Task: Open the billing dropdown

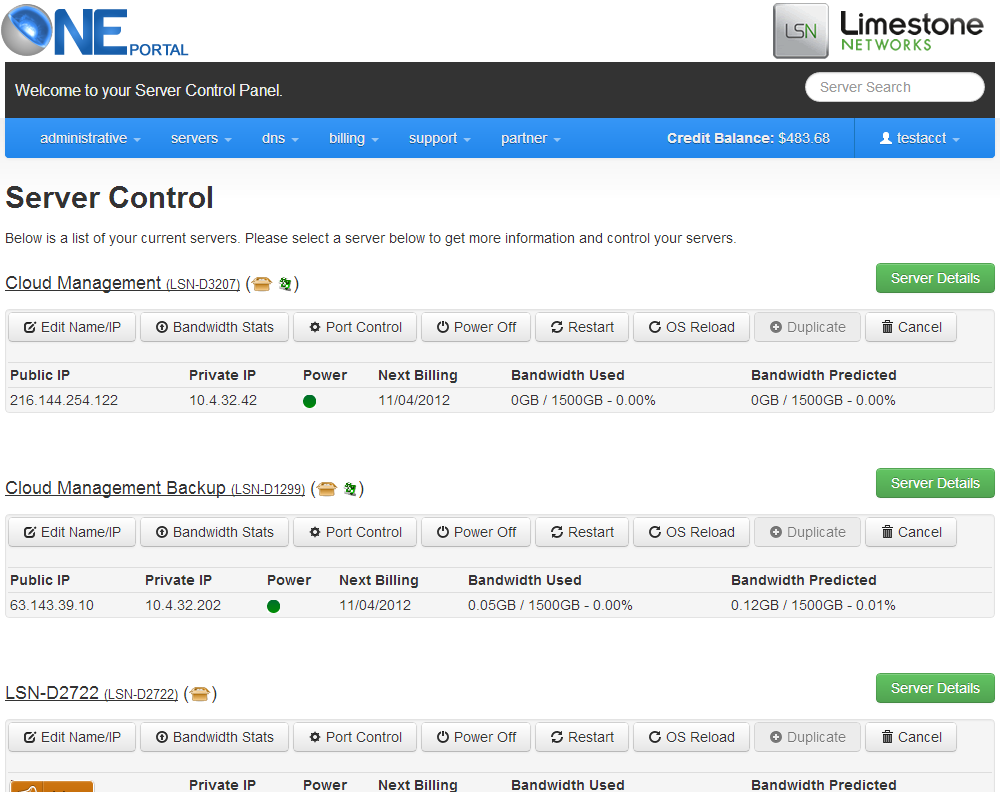Action: coord(353,138)
